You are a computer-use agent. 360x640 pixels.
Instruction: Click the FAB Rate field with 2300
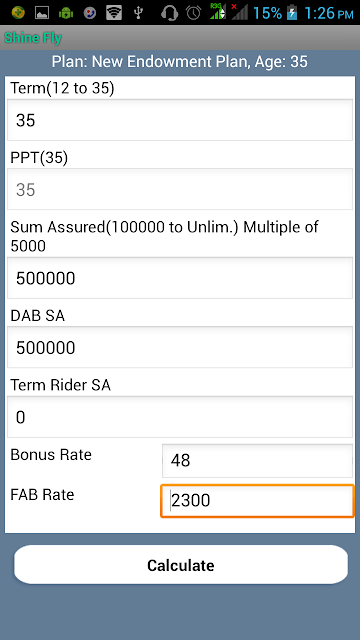(x=258, y=501)
